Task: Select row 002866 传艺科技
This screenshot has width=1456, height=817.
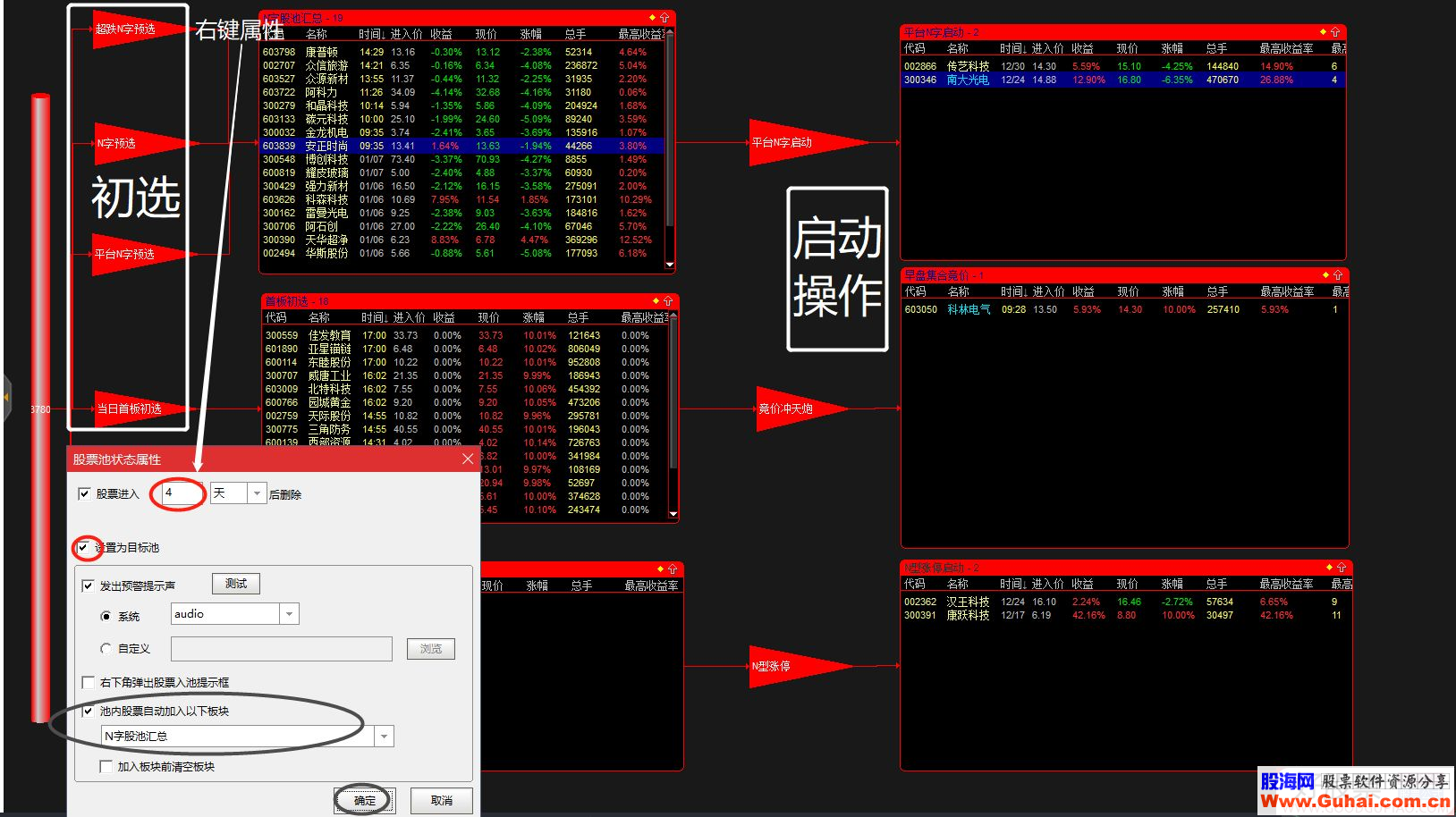Action: [1124, 66]
